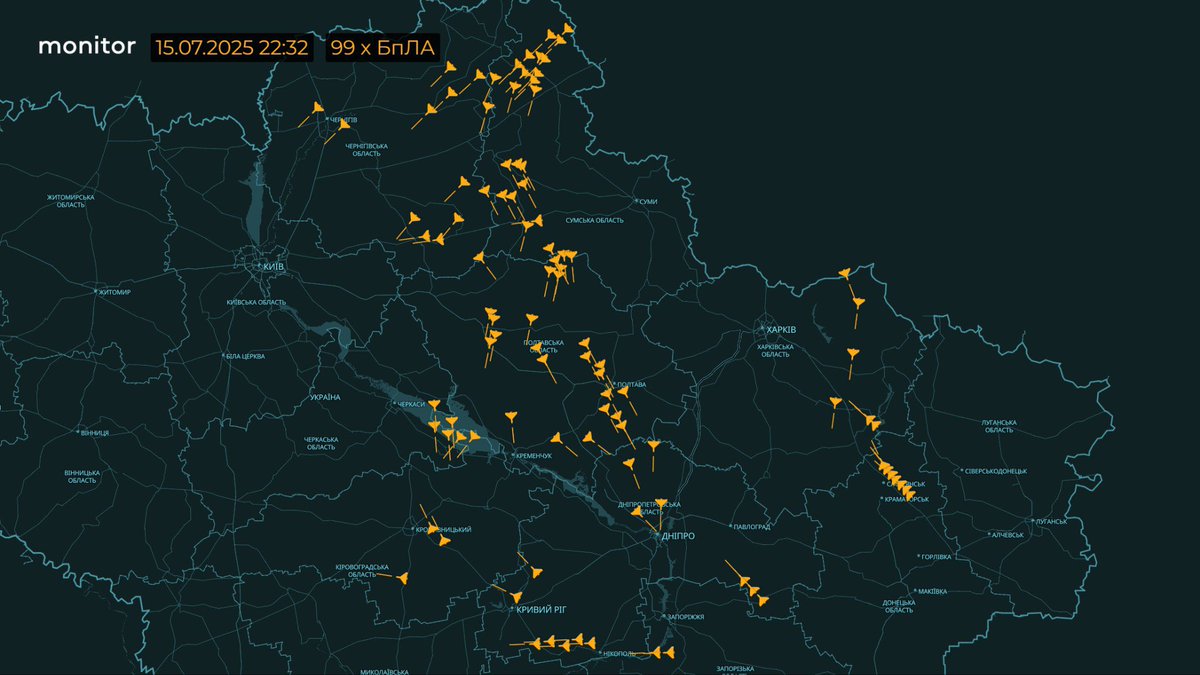The width and height of the screenshot is (1200, 675).
Task: Click the БІЛА ЦЕРКВА city label
Action: point(246,356)
